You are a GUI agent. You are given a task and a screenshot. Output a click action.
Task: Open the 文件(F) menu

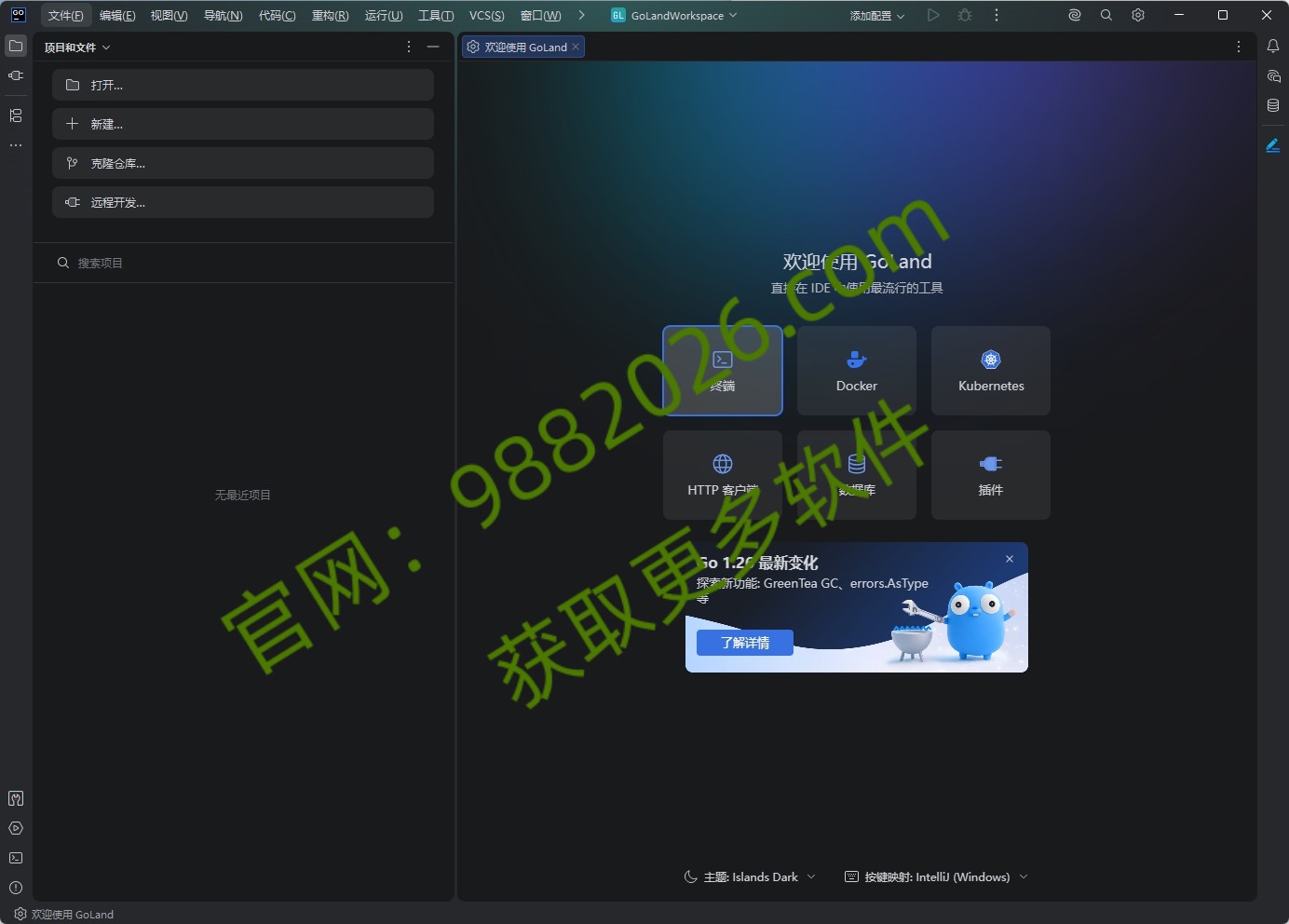click(66, 15)
